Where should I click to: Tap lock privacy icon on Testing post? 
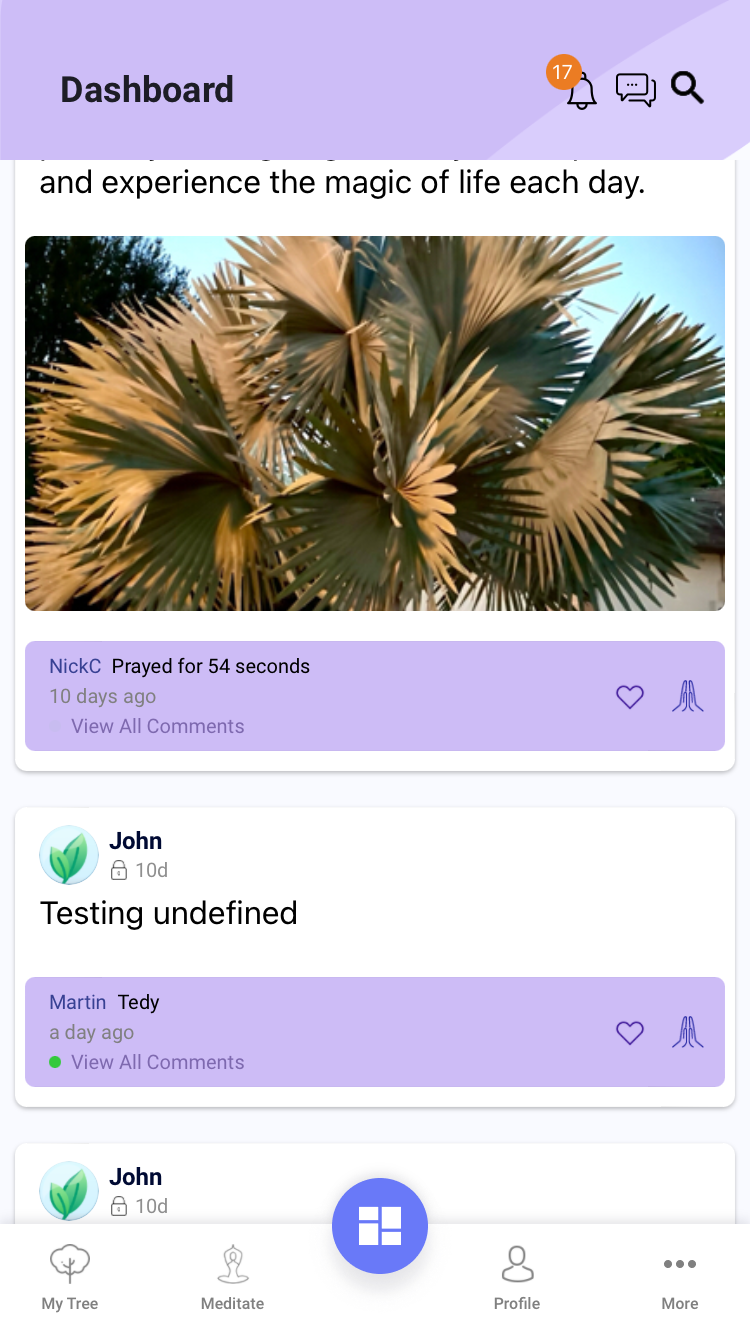tap(119, 871)
